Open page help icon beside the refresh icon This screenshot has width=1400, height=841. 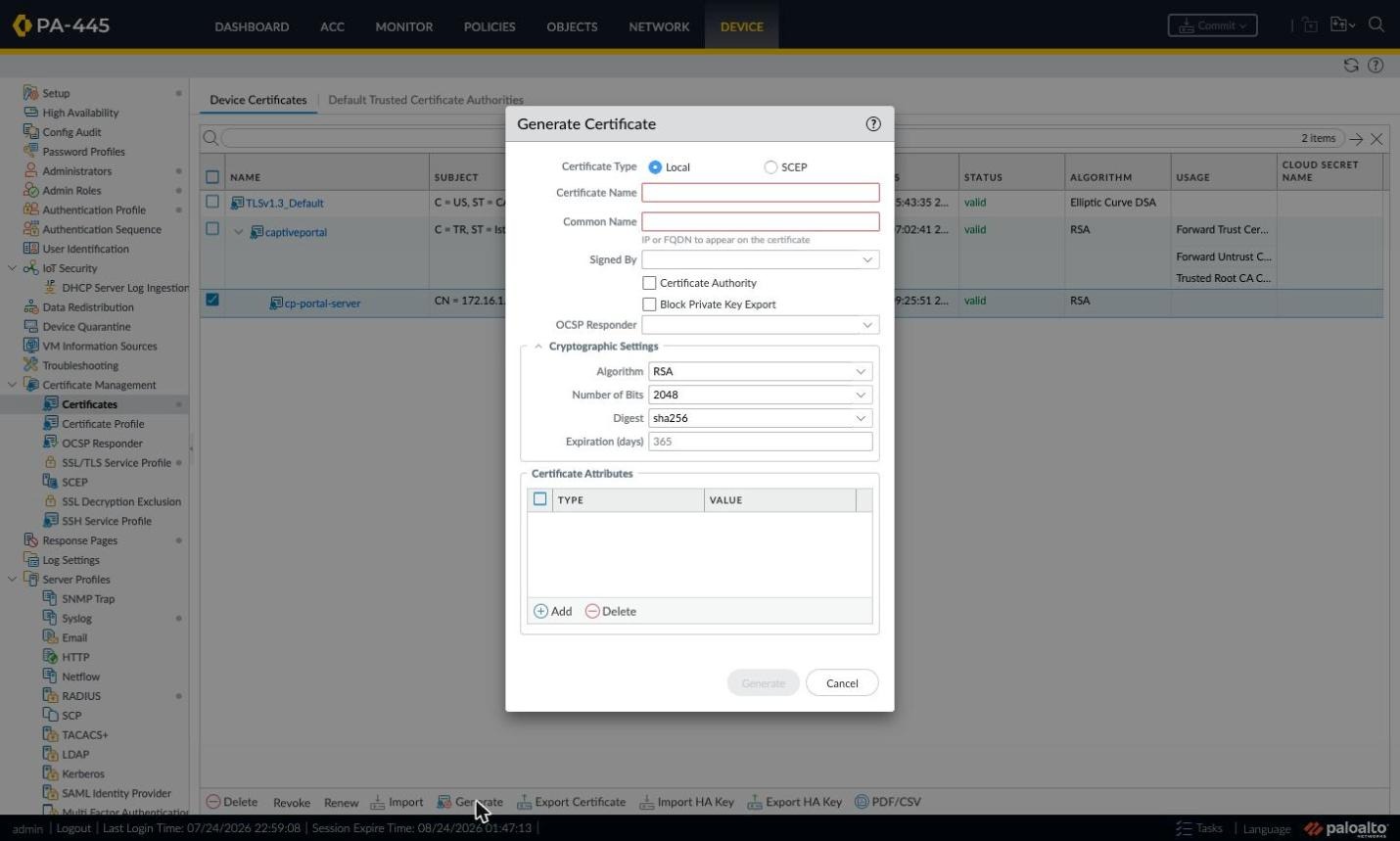tap(1376, 66)
